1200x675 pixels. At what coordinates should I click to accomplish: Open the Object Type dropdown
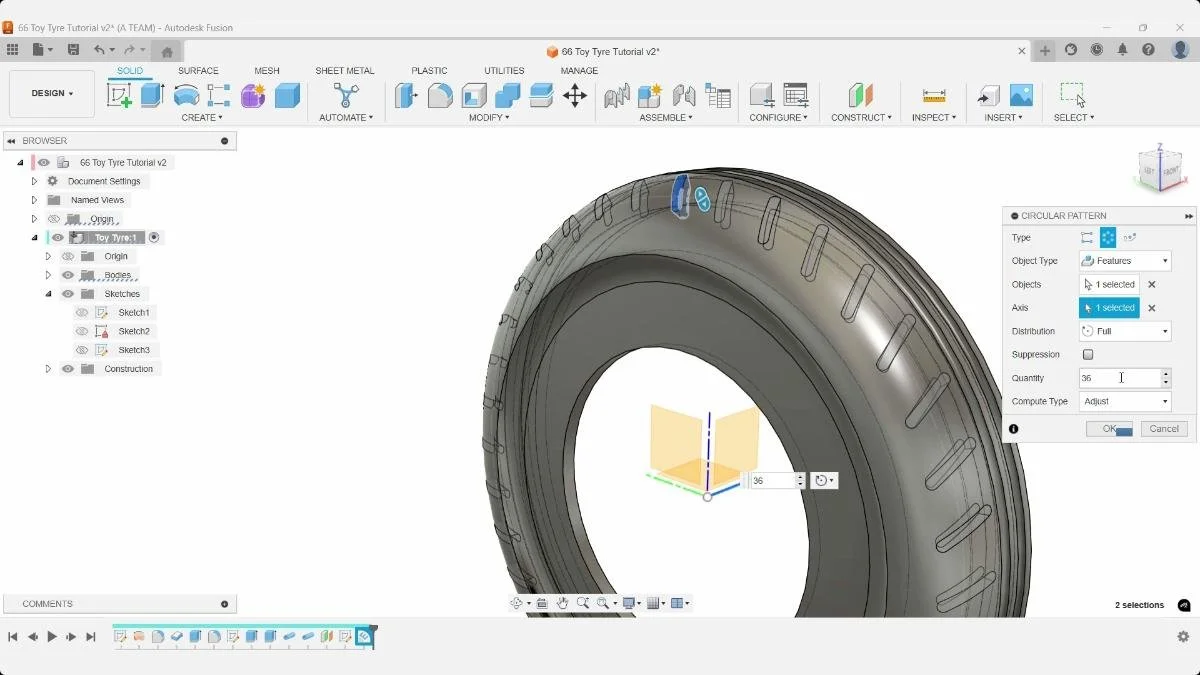1125,261
